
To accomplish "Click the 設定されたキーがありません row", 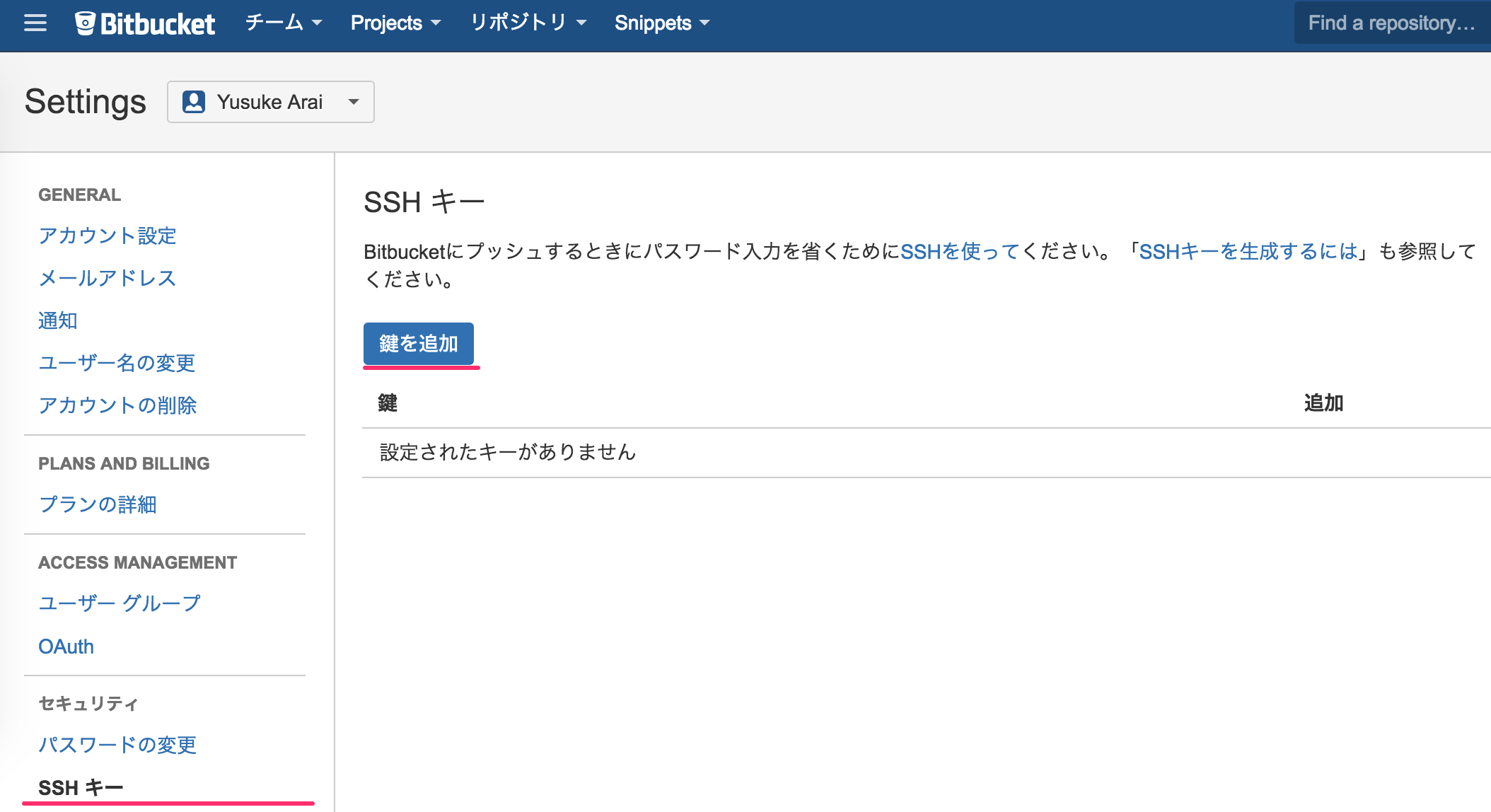I will pyautogui.click(x=927, y=453).
